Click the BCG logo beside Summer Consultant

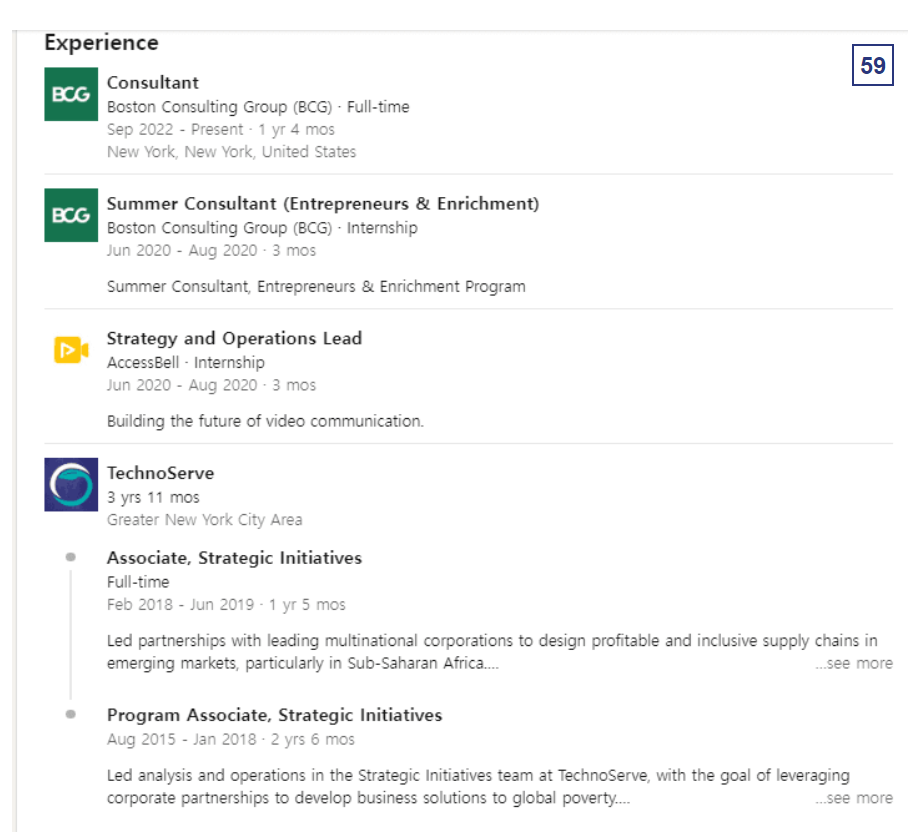coord(71,215)
